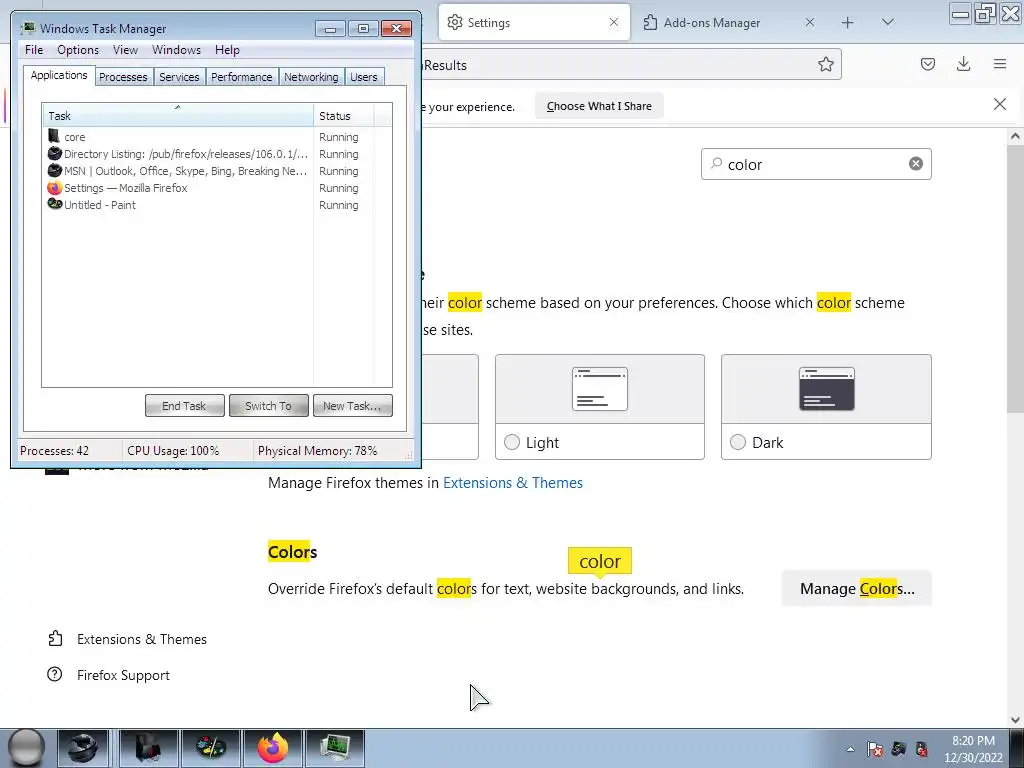Viewport: 1024px width, 768px height.
Task: Close the Settings tab
Action: tap(613, 22)
